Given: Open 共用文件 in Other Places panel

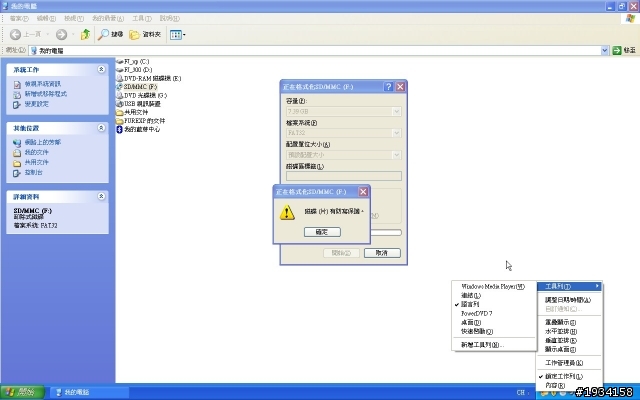Looking at the screenshot, I should pyautogui.click(x=36, y=162).
